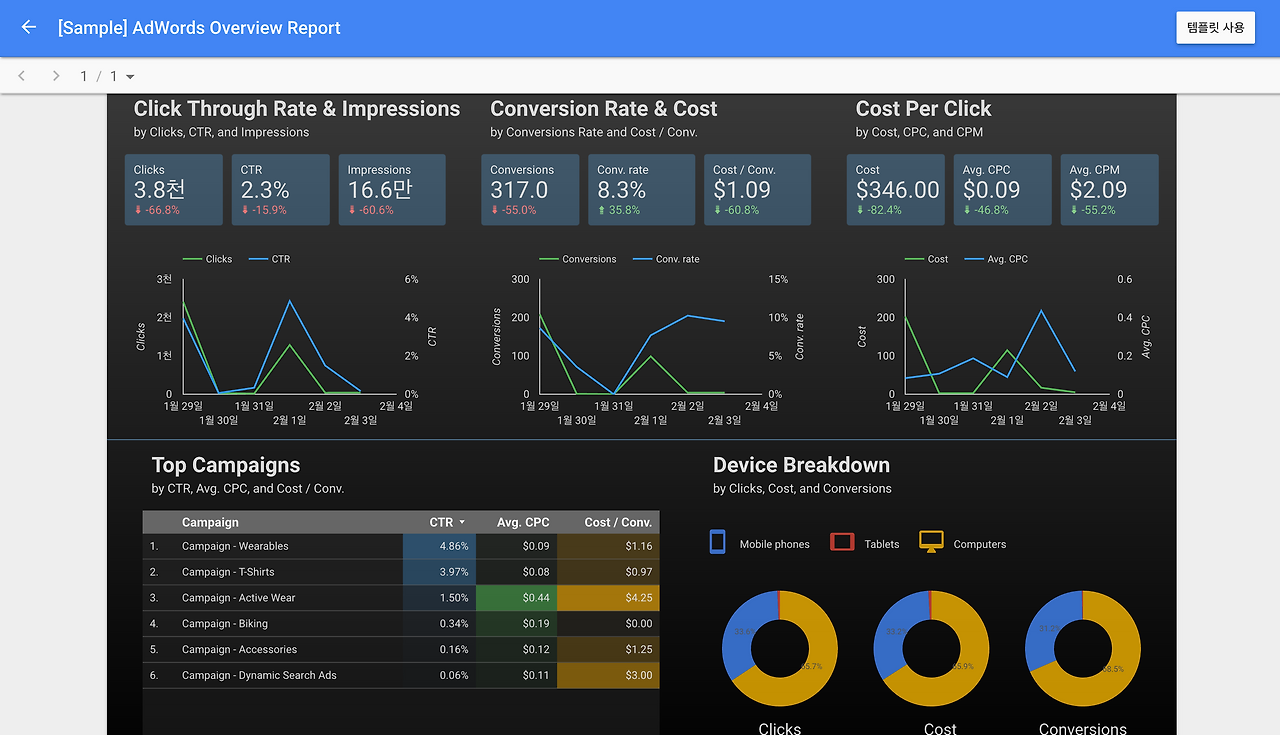The width and height of the screenshot is (1280, 735).
Task: Click the Cost donut chart
Action: tap(931, 648)
